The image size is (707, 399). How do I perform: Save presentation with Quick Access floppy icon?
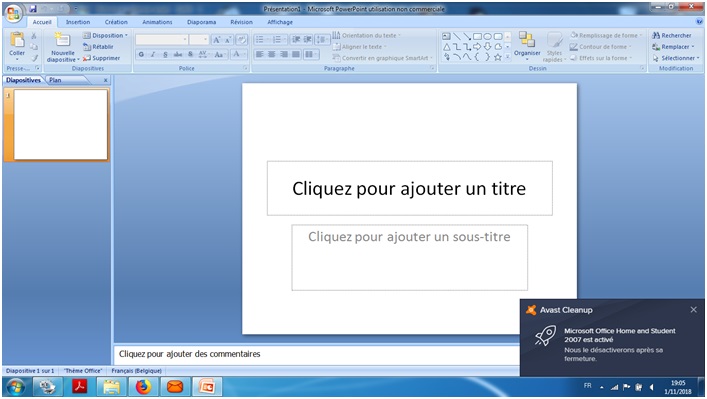pos(33,9)
